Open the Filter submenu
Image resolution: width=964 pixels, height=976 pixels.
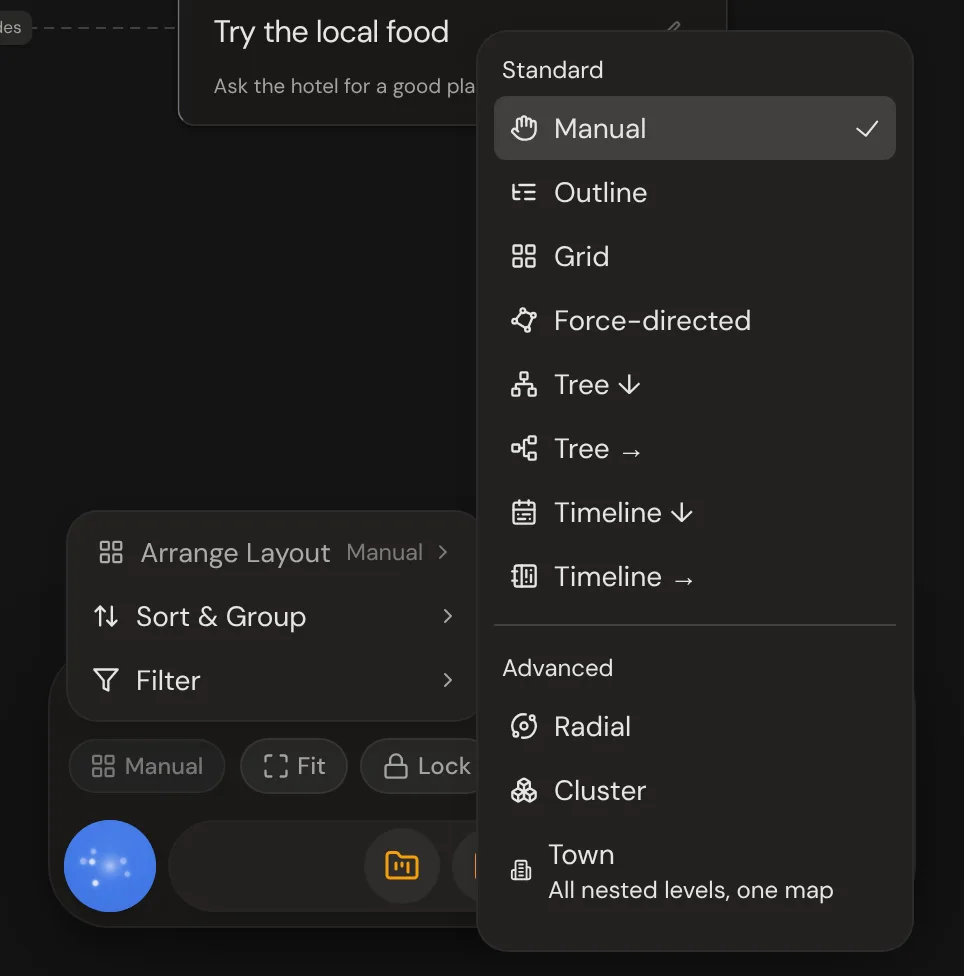coord(273,680)
